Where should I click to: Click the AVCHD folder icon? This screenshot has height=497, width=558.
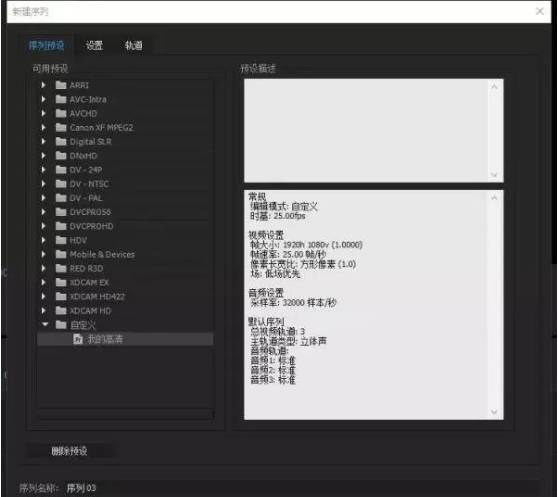tap(61, 113)
